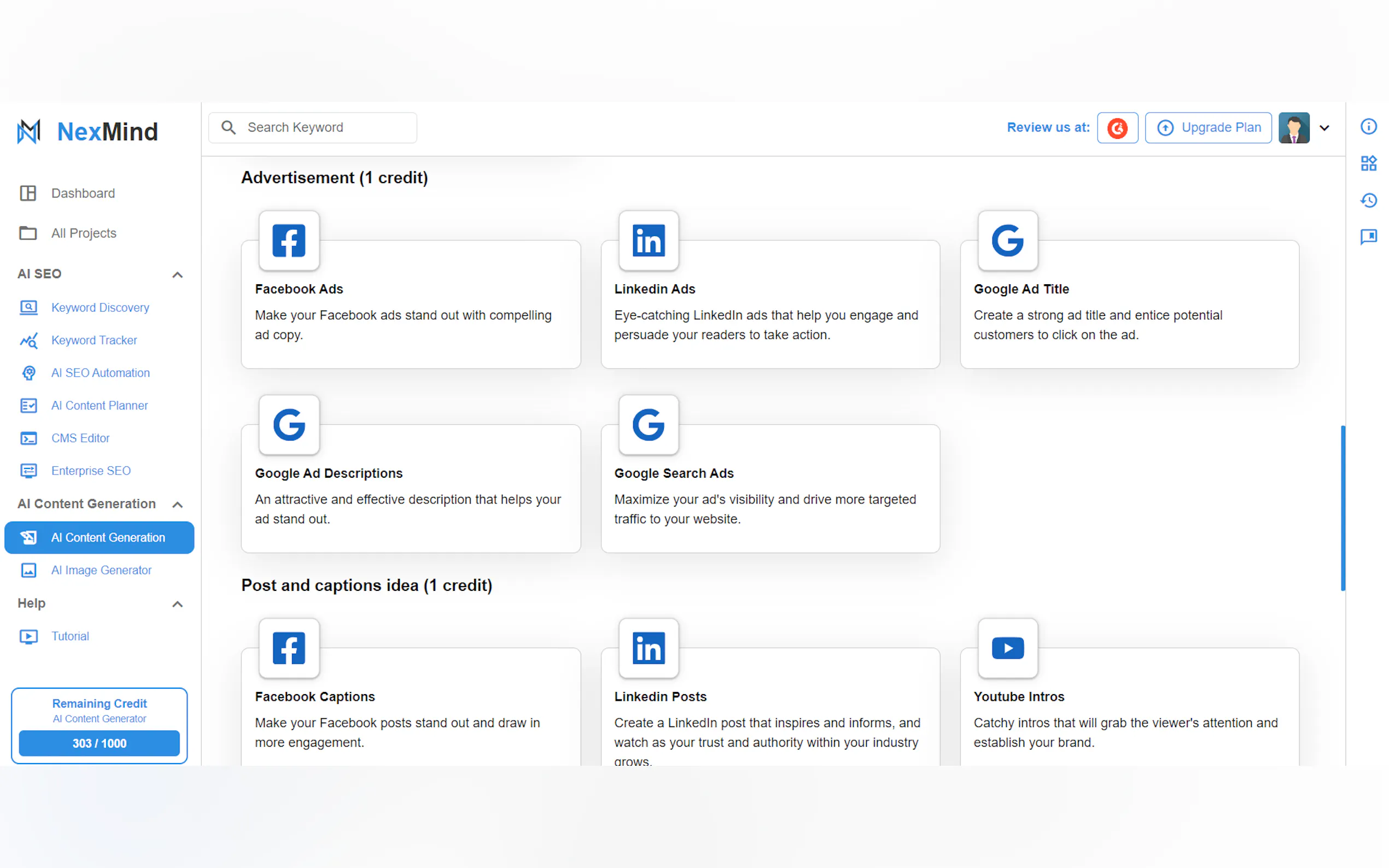Viewport: 1389px width, 868px height.
Task: Go to Dashboard in sidebar
Action: 83,193
